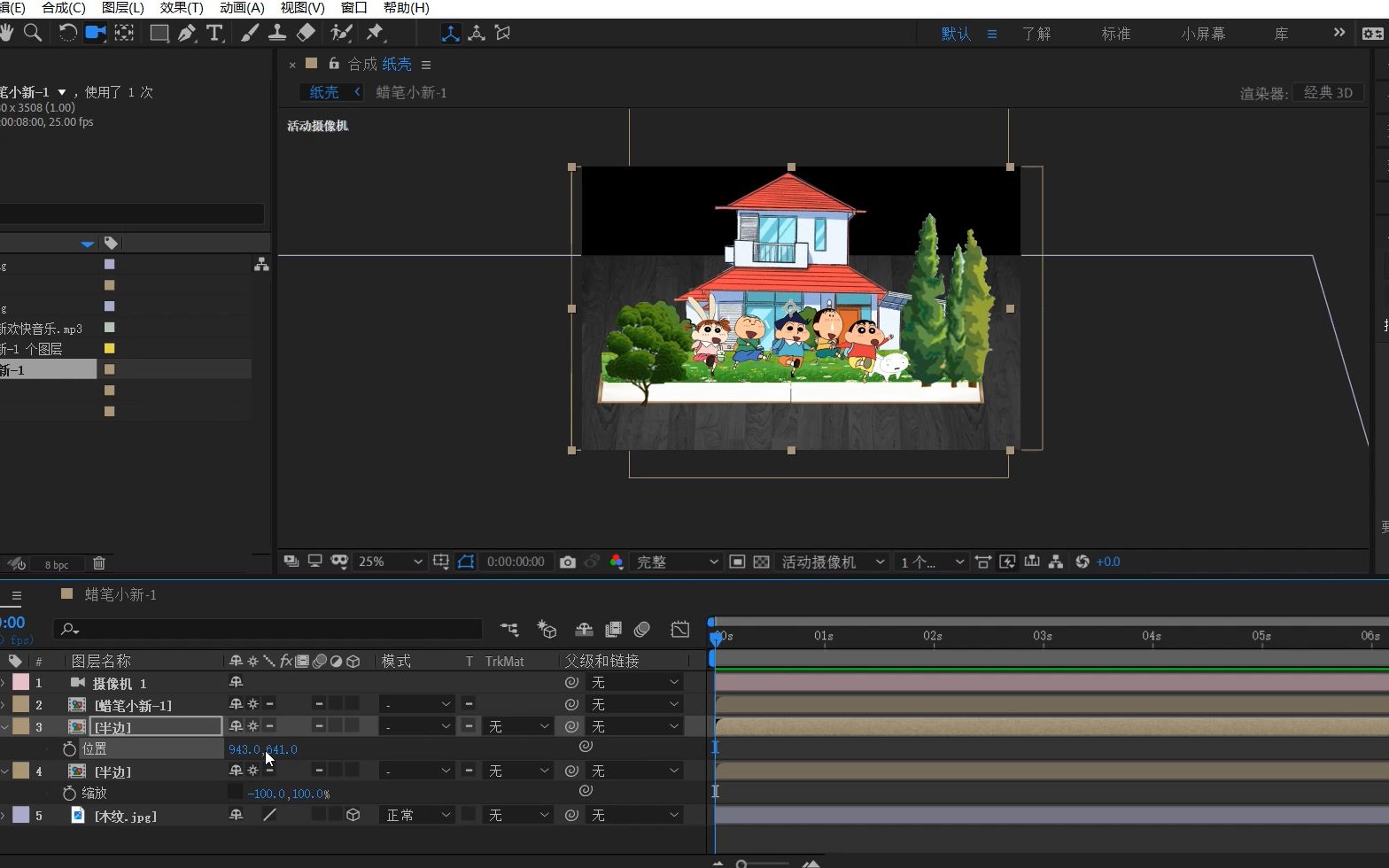1389x868 pixels.
Task: Toggle hide shy layers switch
Action: point(584,629)
